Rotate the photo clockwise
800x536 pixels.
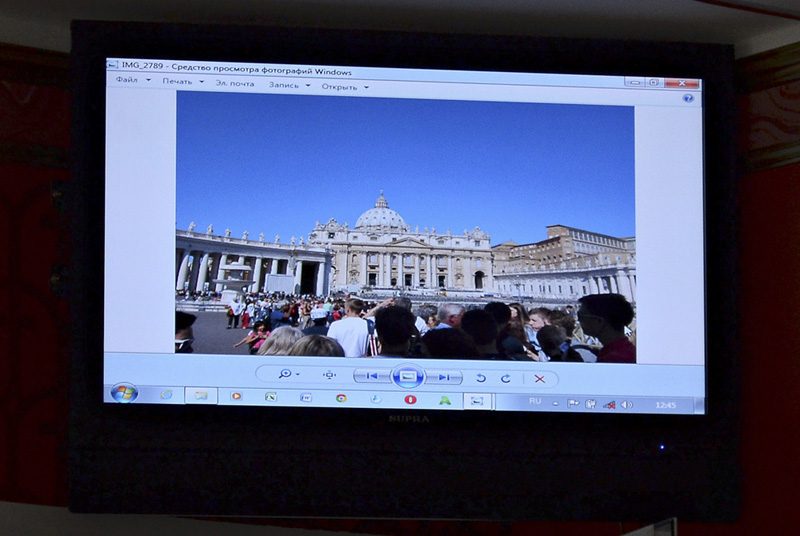click(506, 378)
